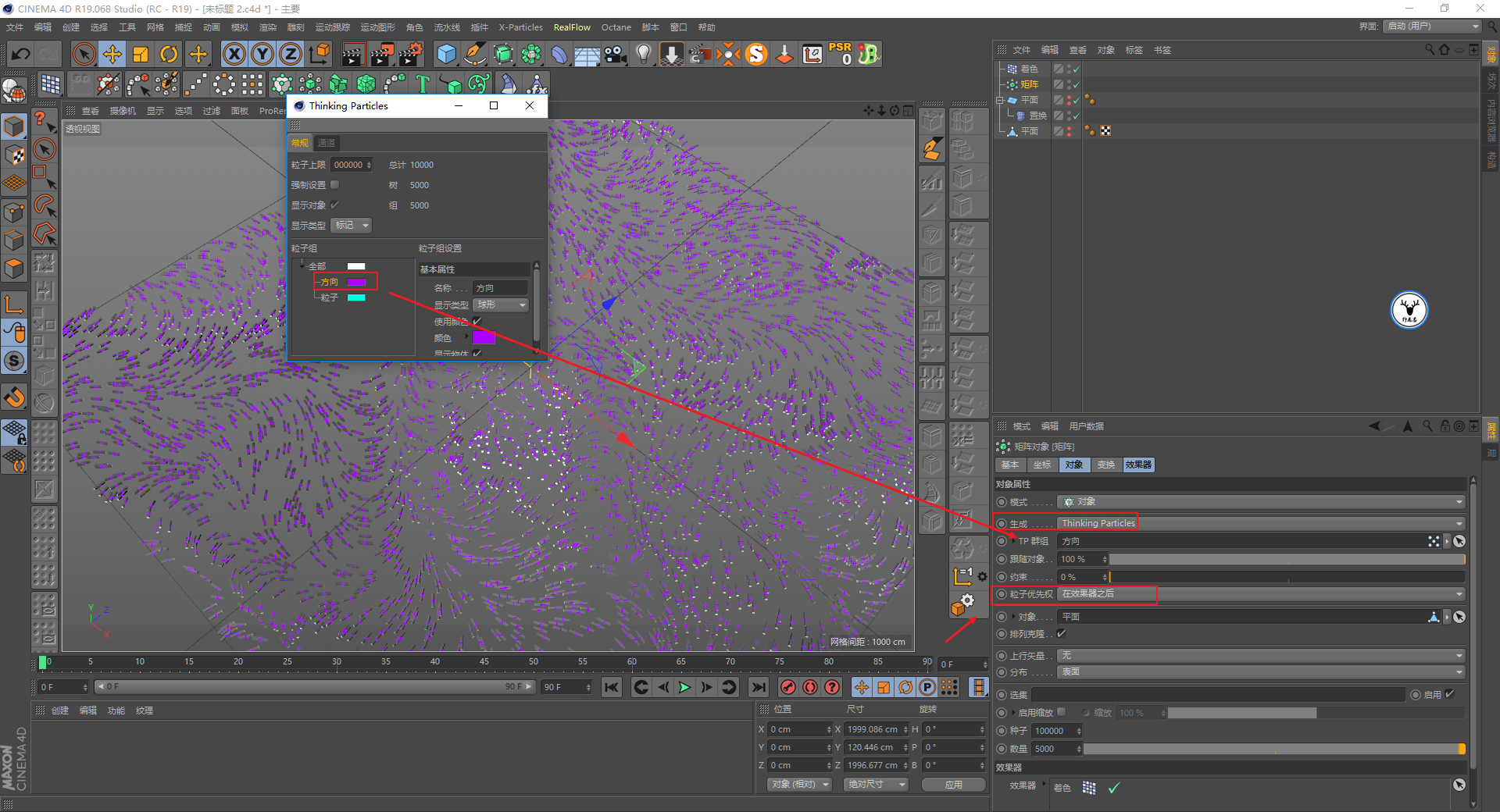Enable the 强制设置 checkbox
1500x812 pixels.
[x=334, y=185]
